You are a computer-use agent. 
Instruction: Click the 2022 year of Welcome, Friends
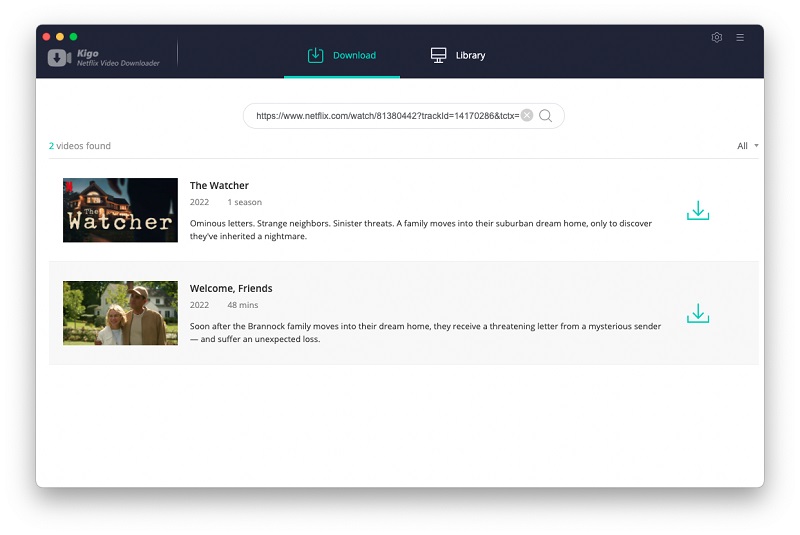(199, 305)
